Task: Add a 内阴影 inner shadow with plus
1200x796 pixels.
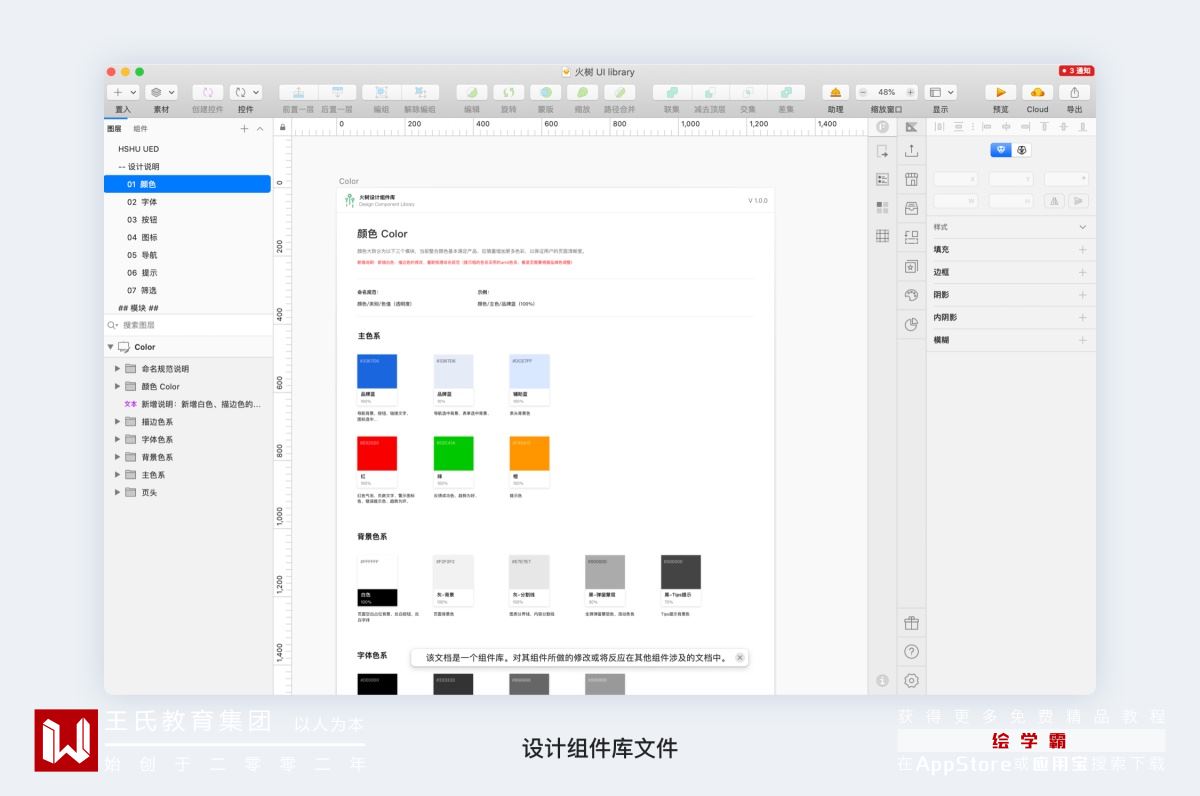Action: (x=1082, y=317)
